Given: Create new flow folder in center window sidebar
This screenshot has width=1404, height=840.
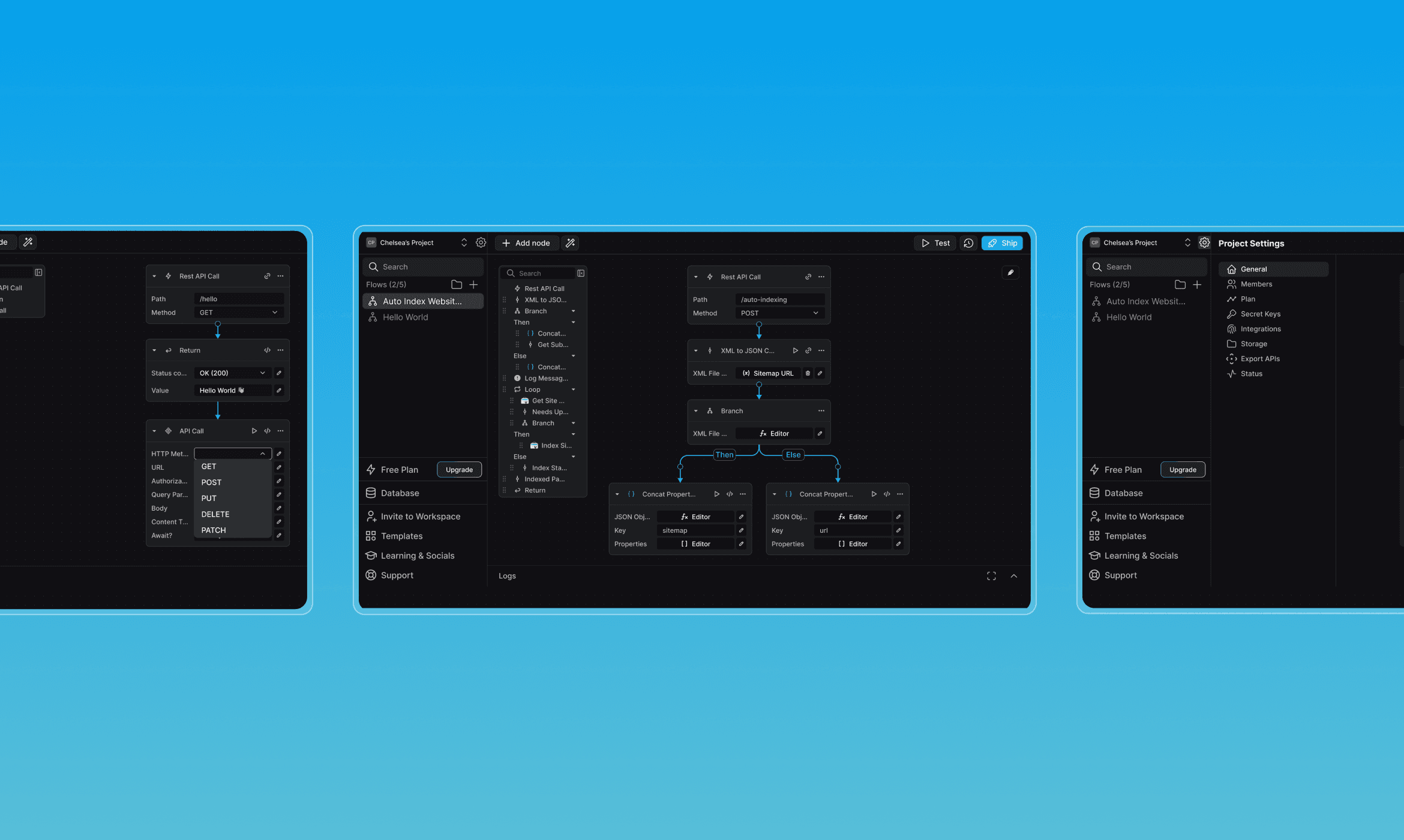Looking at the screenshot, I should pyautogui.click(x=457, y=284).
